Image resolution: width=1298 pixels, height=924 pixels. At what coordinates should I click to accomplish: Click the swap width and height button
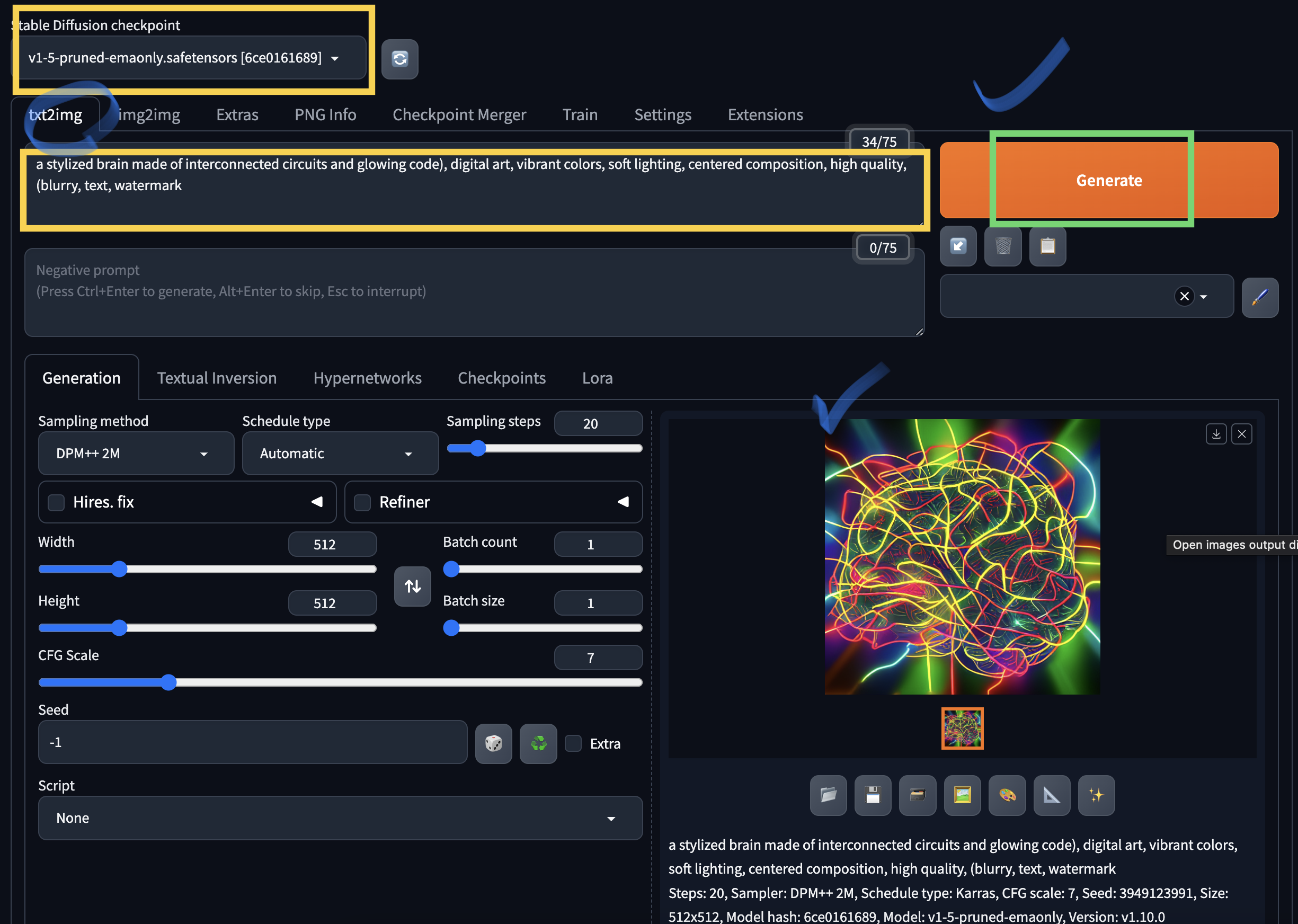412,586
